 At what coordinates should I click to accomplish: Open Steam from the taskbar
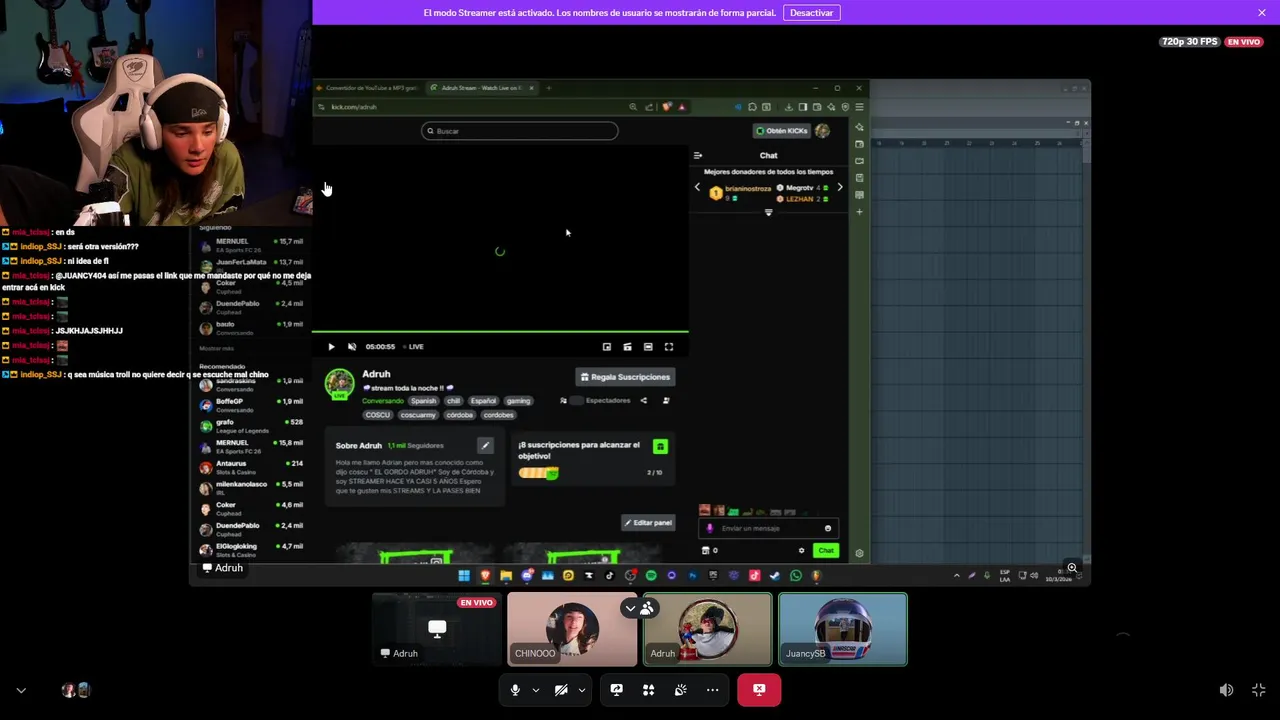pyautogui.click(x=774, y=576)
